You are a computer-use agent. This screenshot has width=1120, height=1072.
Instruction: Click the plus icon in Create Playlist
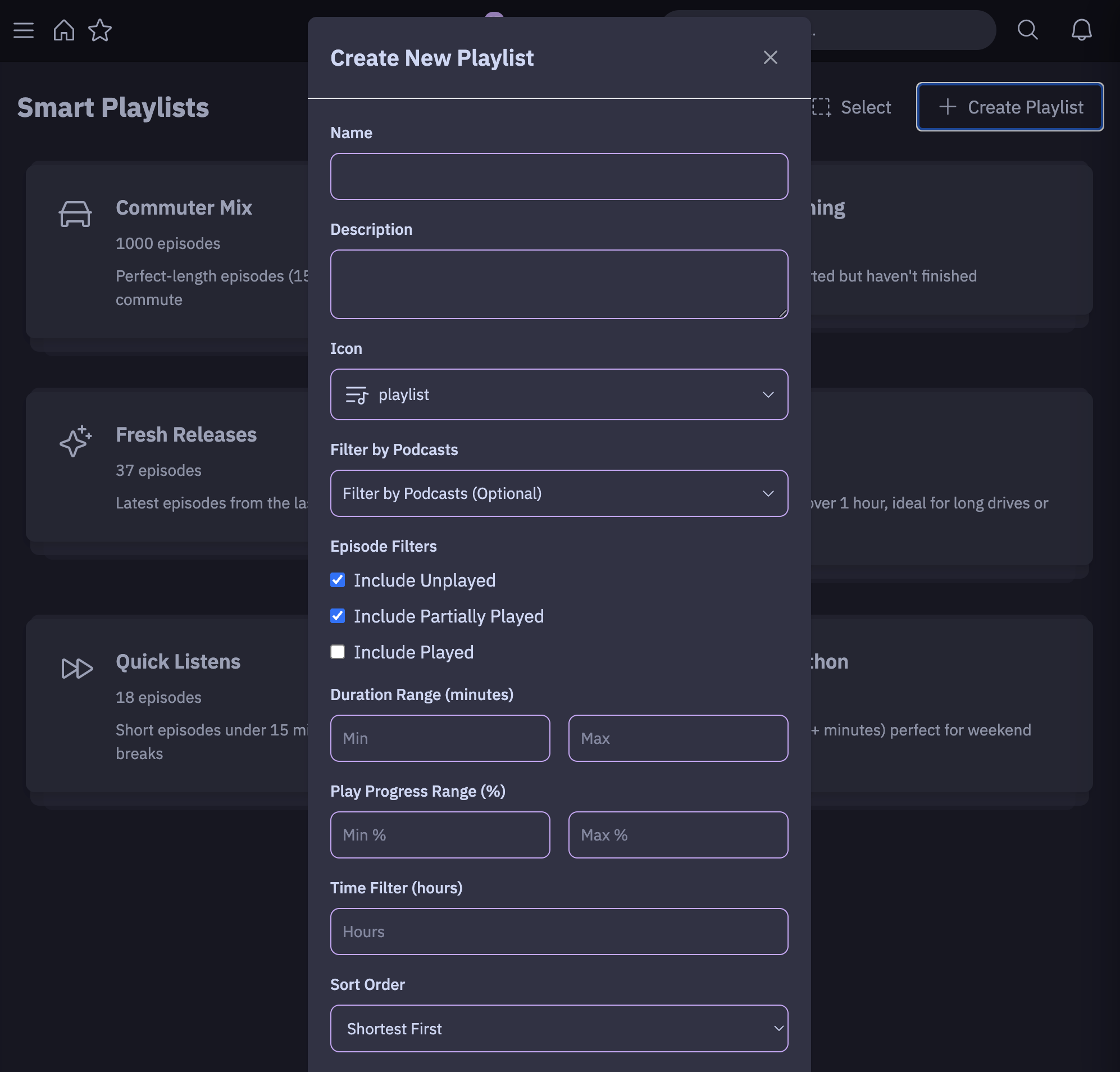[x=948, y=107]
